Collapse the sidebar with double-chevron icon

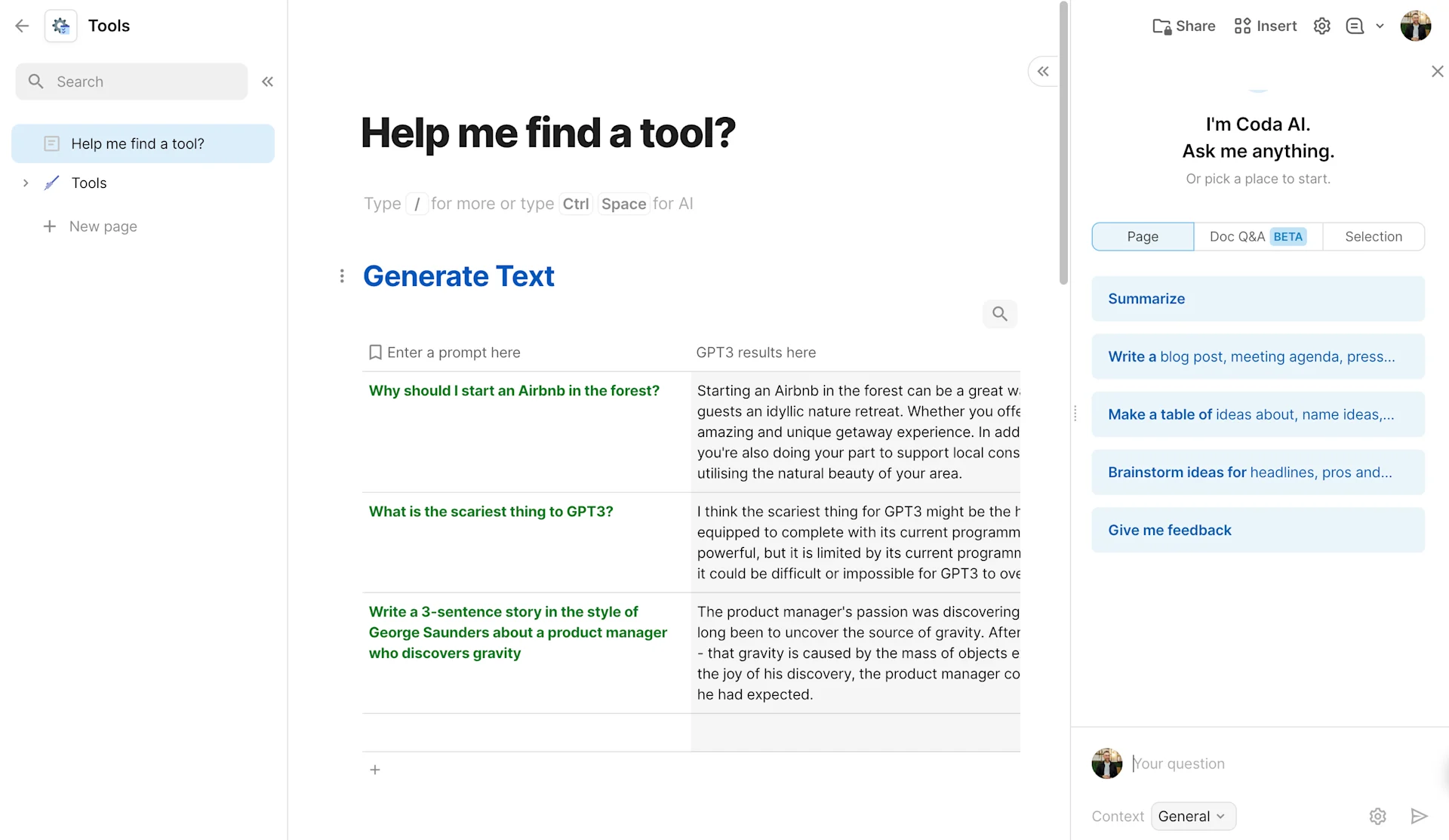tap(267, 82)
